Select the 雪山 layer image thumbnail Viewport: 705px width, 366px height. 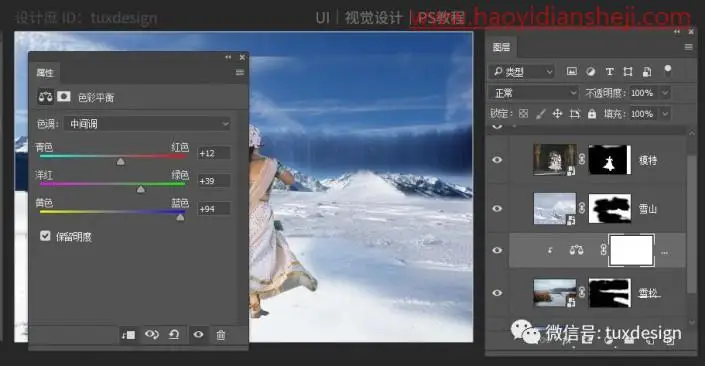point(554,208)
